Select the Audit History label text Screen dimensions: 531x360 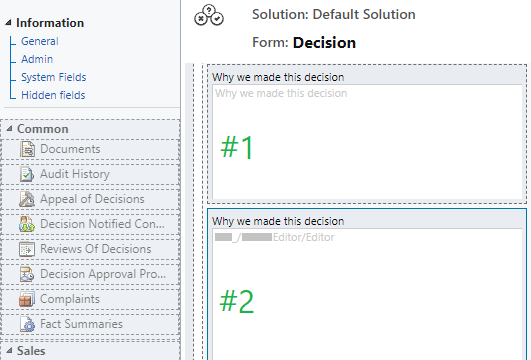75,174
